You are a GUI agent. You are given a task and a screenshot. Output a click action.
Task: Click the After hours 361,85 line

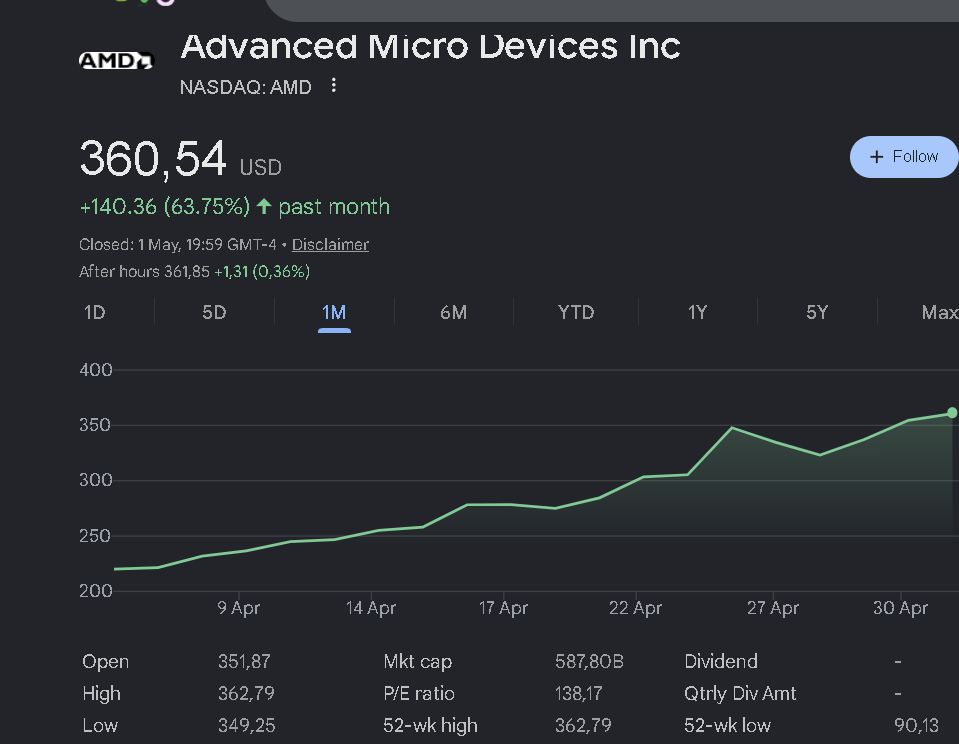(194, 272)
